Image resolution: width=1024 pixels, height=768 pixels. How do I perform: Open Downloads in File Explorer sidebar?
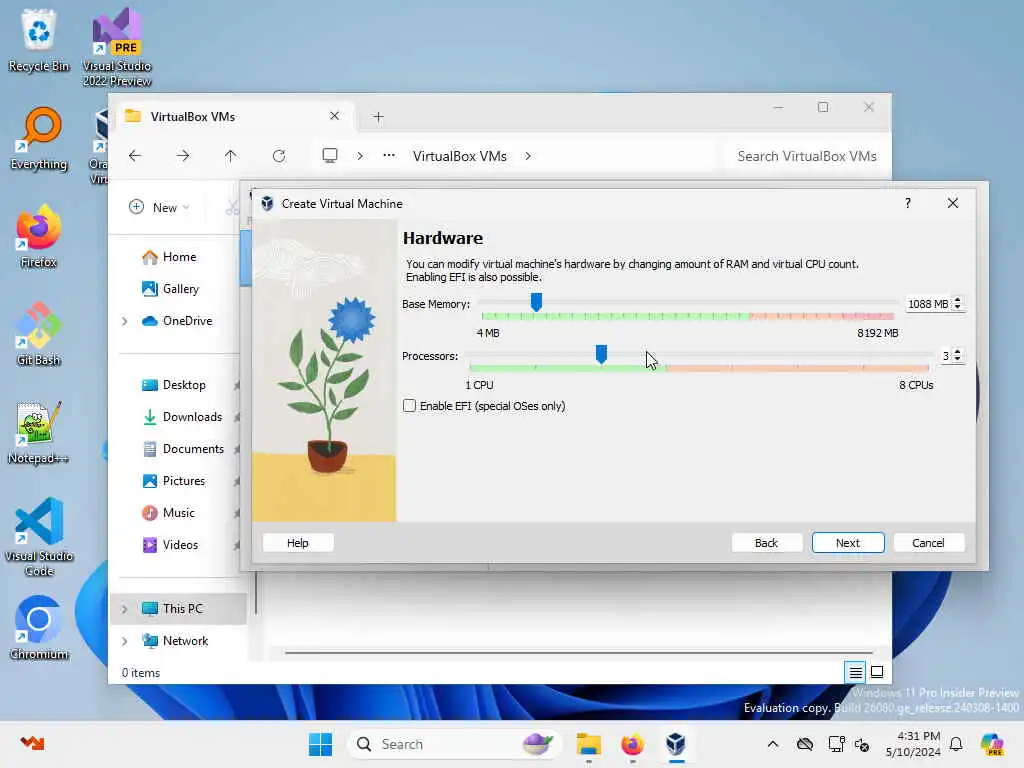coord(183,417)
